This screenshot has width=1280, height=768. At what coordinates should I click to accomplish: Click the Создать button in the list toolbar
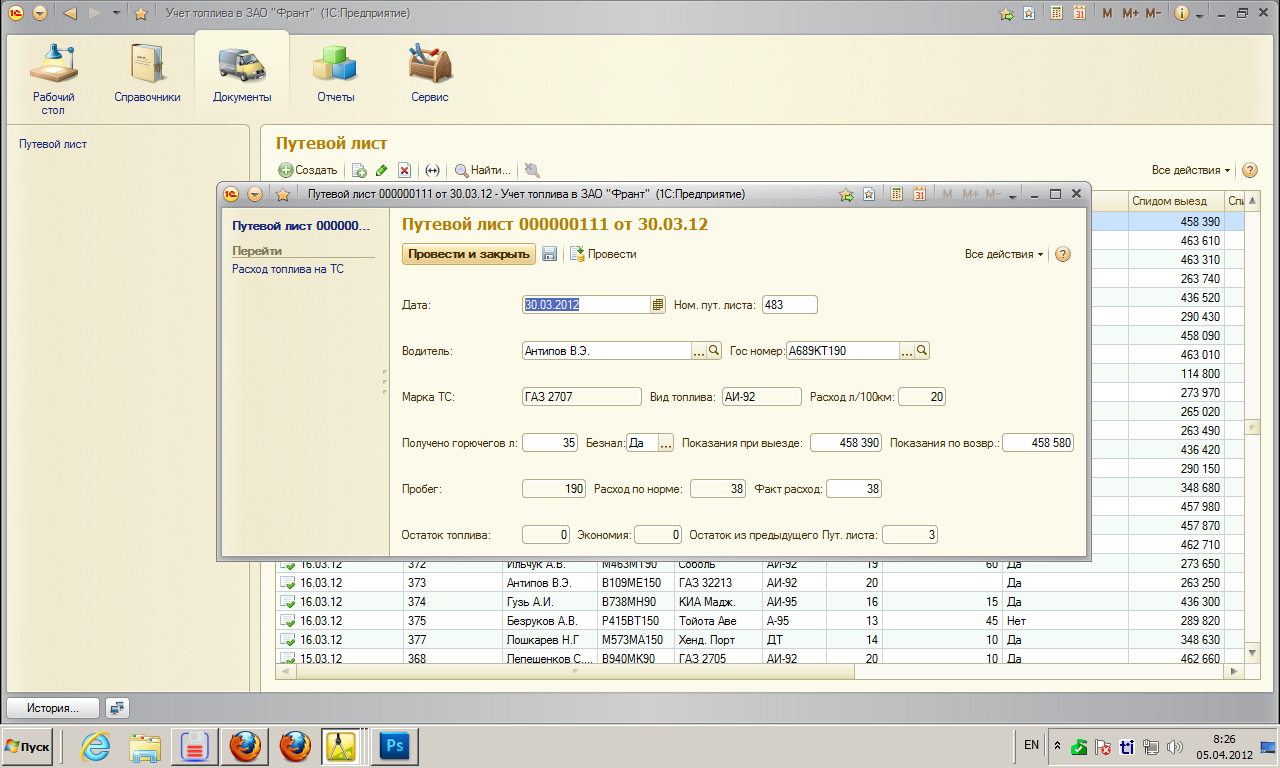[x=308, y=171]
